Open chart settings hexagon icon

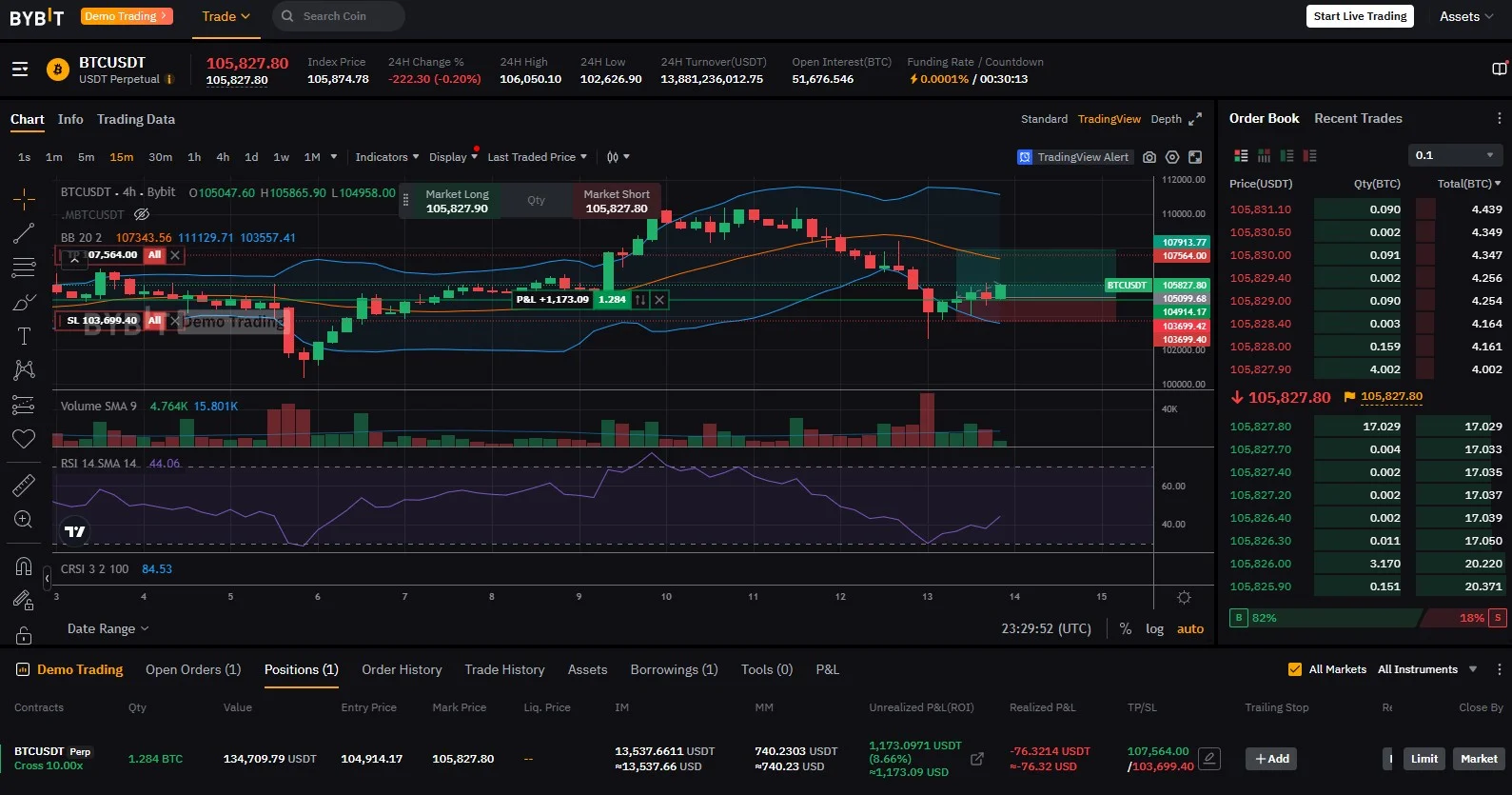1172,157
